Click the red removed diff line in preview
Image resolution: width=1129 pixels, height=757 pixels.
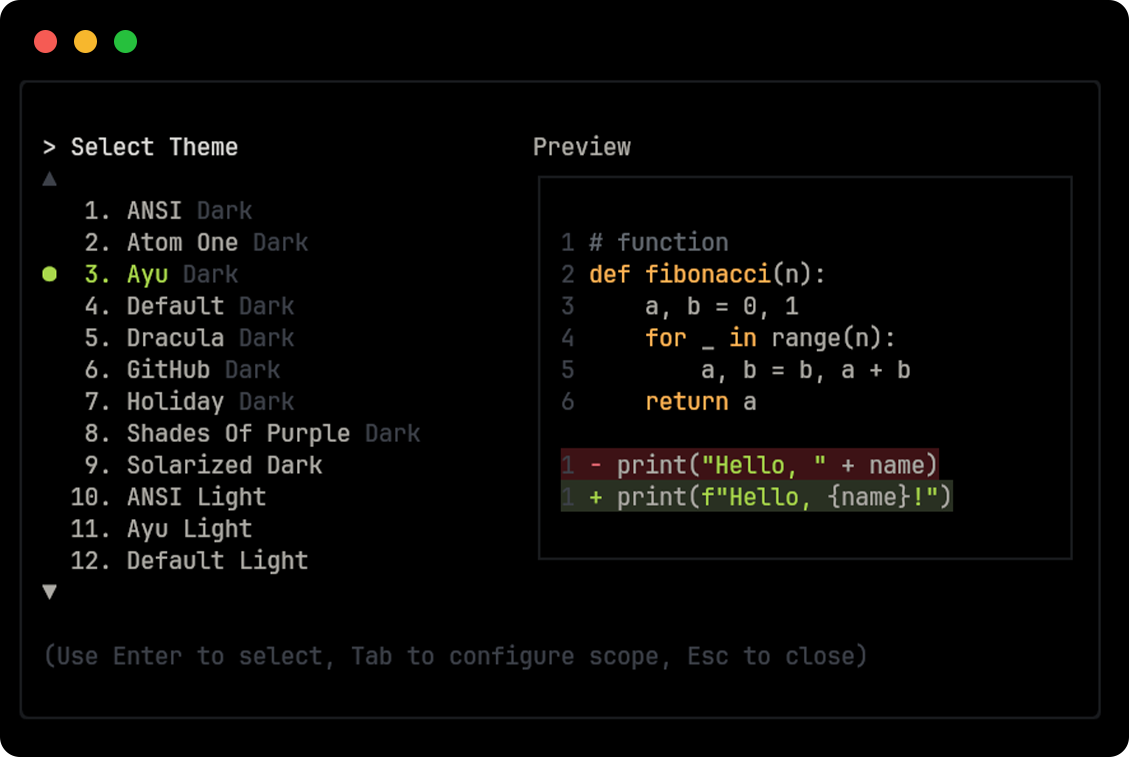click(750, 465)
